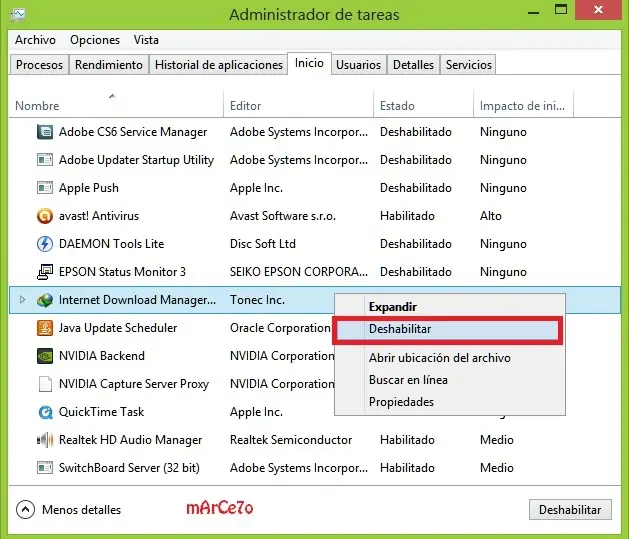Choose Buscar en línea menu entry

[450, 380]
